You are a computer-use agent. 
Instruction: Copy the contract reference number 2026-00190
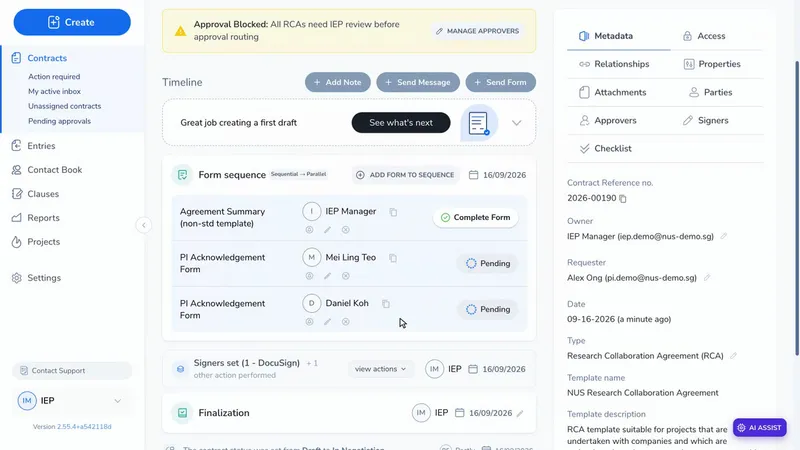[x=623, y=198]
